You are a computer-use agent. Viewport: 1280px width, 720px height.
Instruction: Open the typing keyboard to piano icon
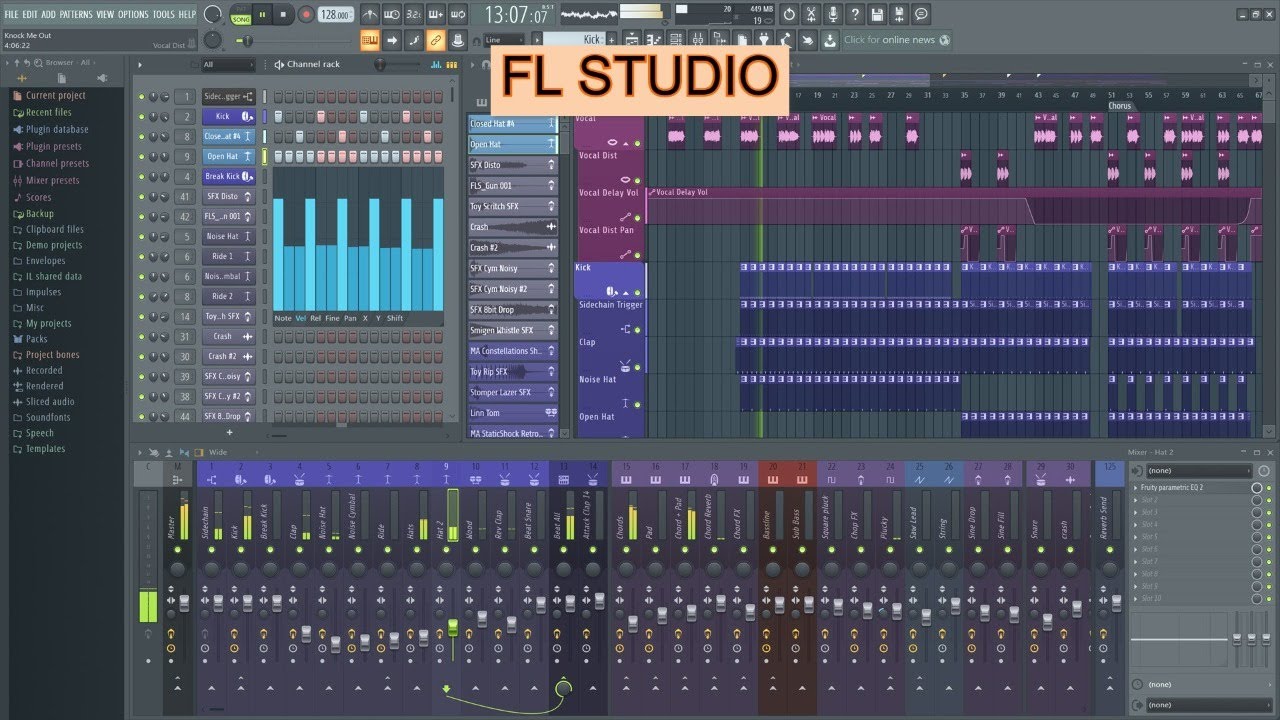(x=370, y=40)
